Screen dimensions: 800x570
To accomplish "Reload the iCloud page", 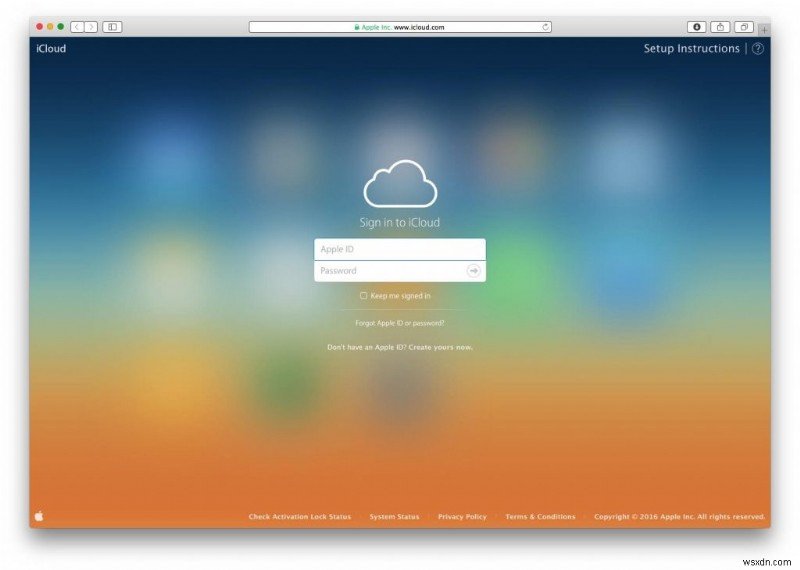I will click(545, 27).
